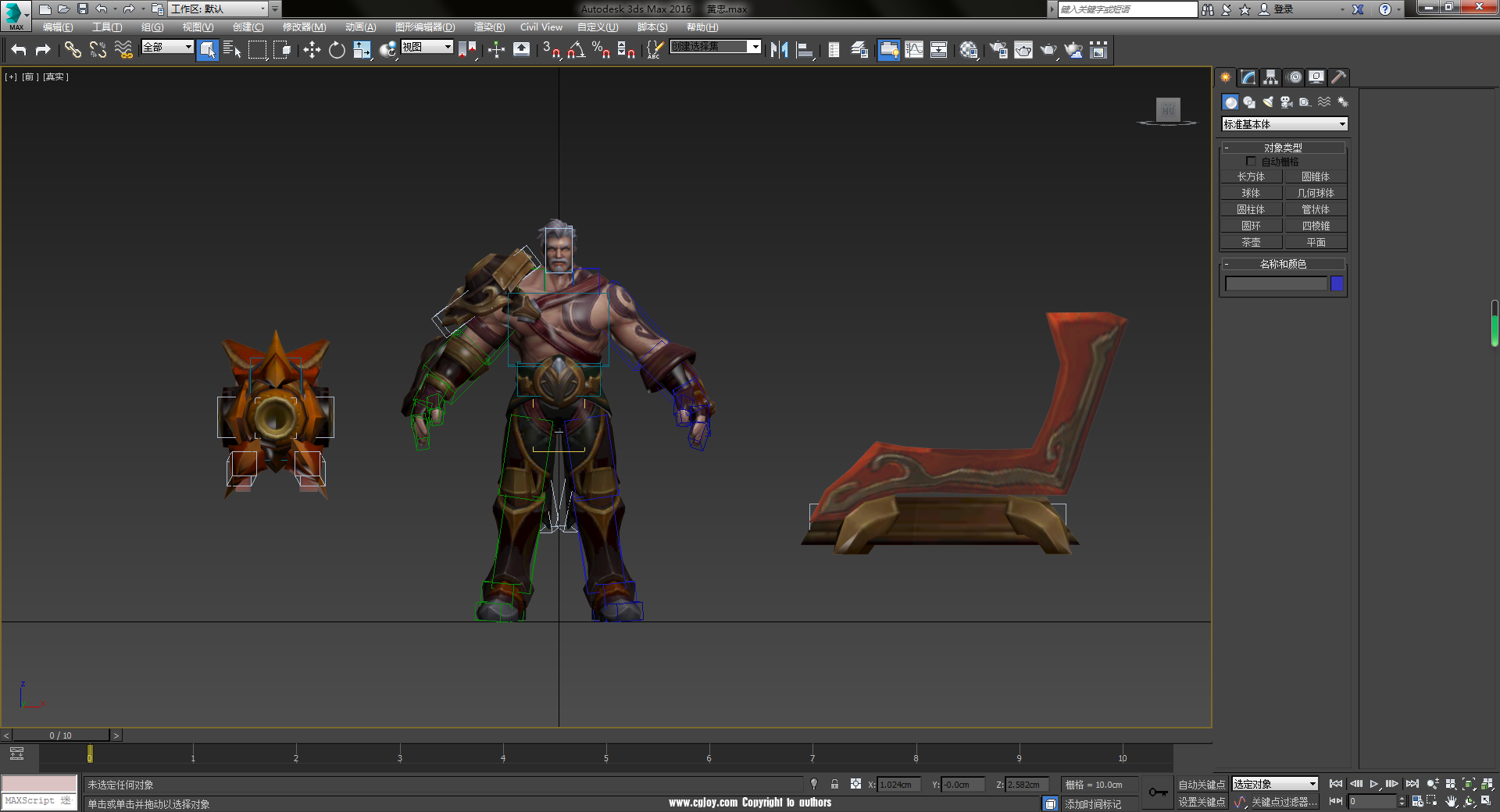
Task: Toggle Spinner Snap on
Action: pyautogui.click(x=626, y=50)
